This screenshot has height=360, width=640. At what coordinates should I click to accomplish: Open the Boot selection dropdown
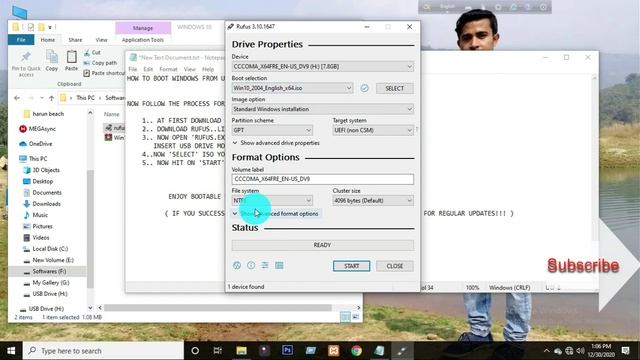pyautogui.click(x=292, y=88)
